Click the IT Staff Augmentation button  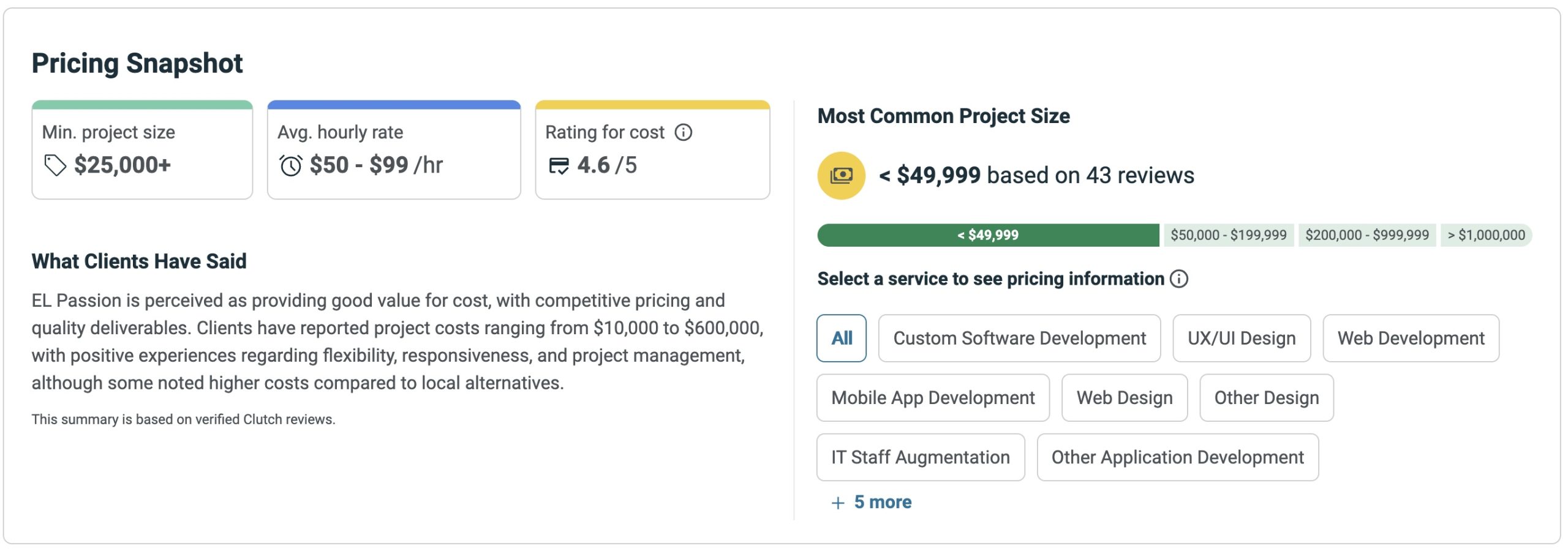coord(920,457)
